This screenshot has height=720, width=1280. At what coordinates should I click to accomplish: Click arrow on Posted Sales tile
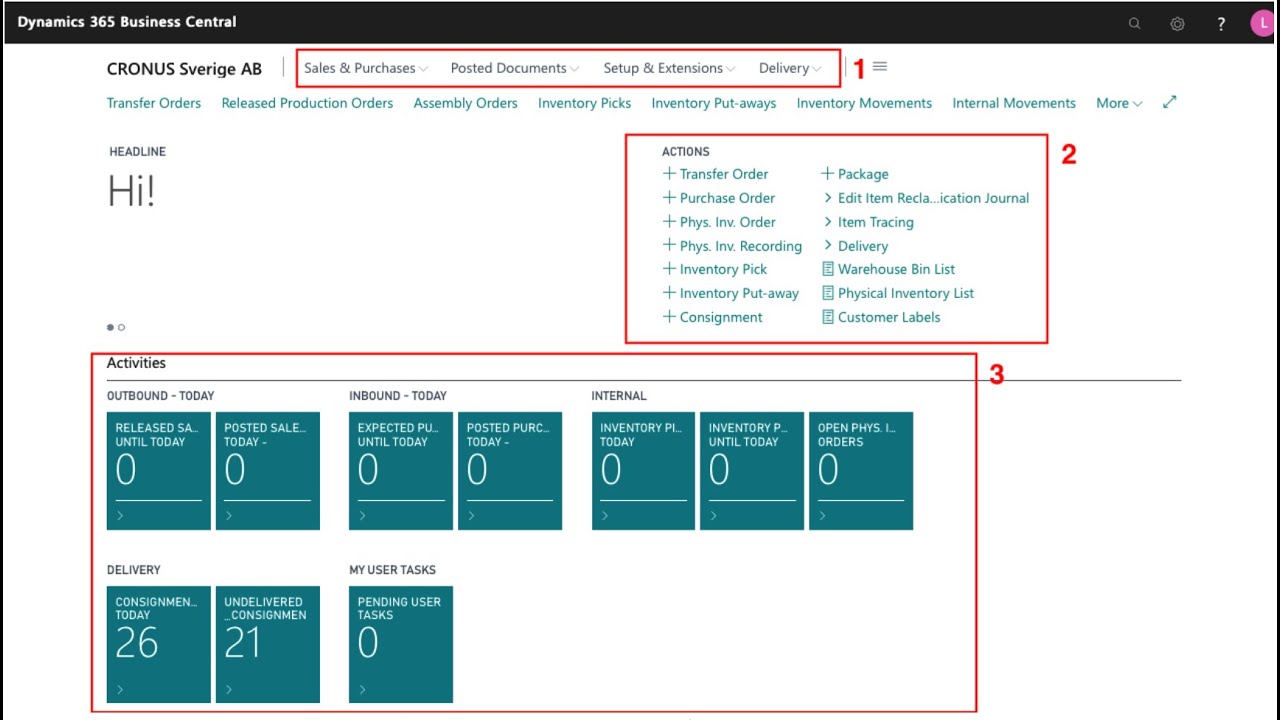[229, 516]
